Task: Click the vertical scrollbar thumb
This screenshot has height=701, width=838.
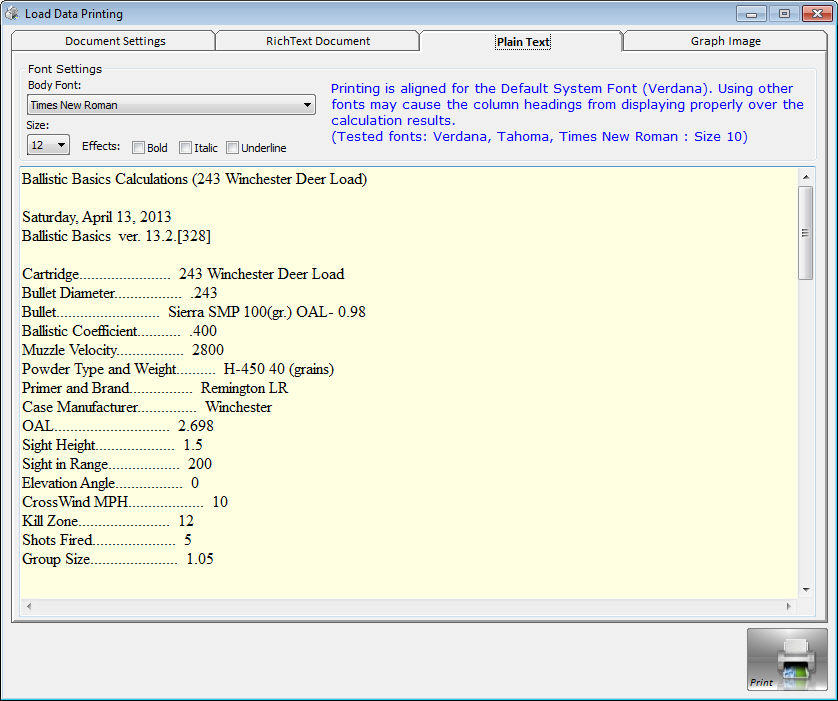Action: click(x=805, y=232)
